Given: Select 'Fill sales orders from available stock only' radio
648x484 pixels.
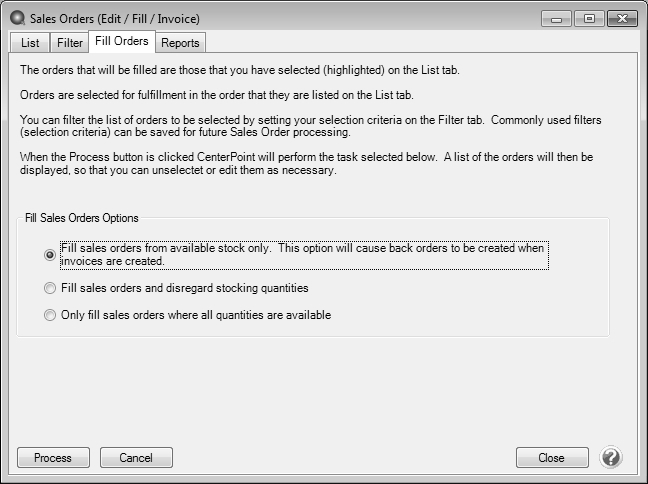Looking at the screenshot, I should (50, 255).
